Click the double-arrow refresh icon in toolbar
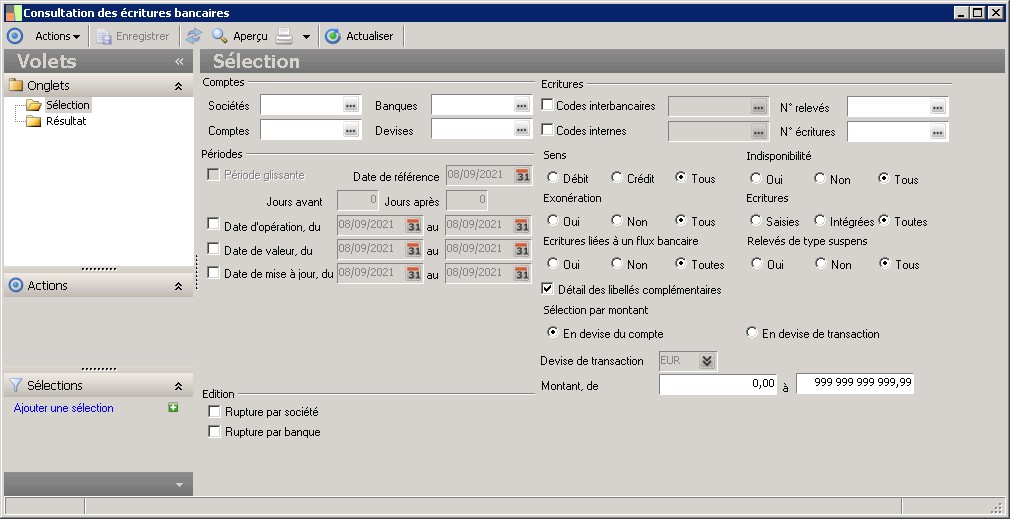Image resolution: width=1010 pixels, height=519 pixels. 193,36
